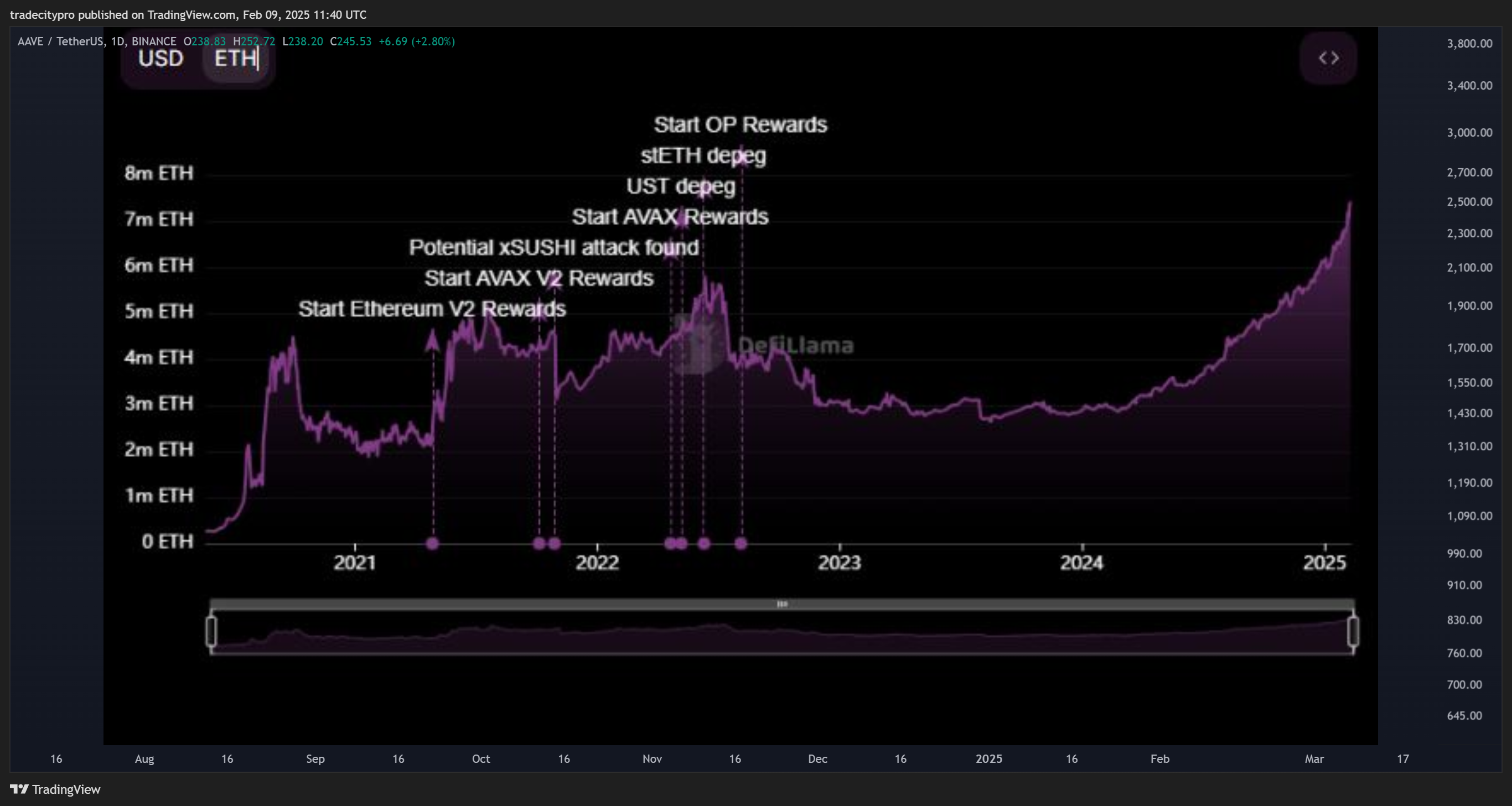The width and height of the screenshot is (1512, 806).
Task: Click the 'Potential xSUSHI attack found' label
Action: point(553,247)
